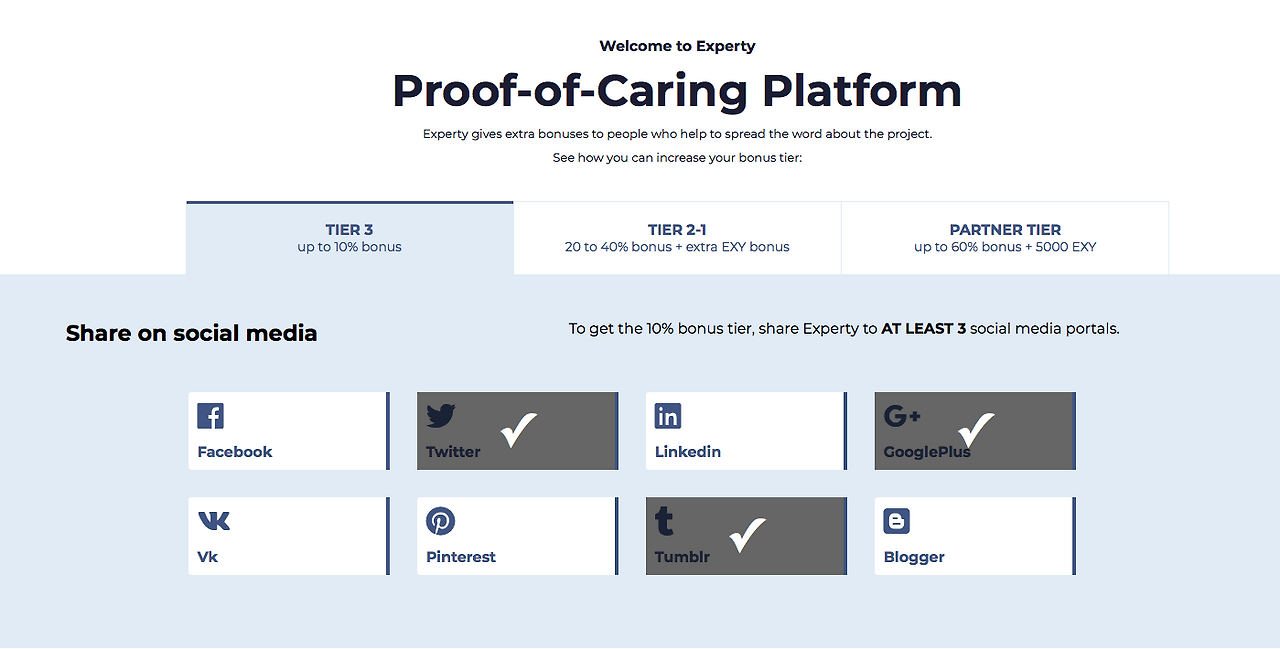Select the Blogger icon
The image size is (1280, 649).
896,520
